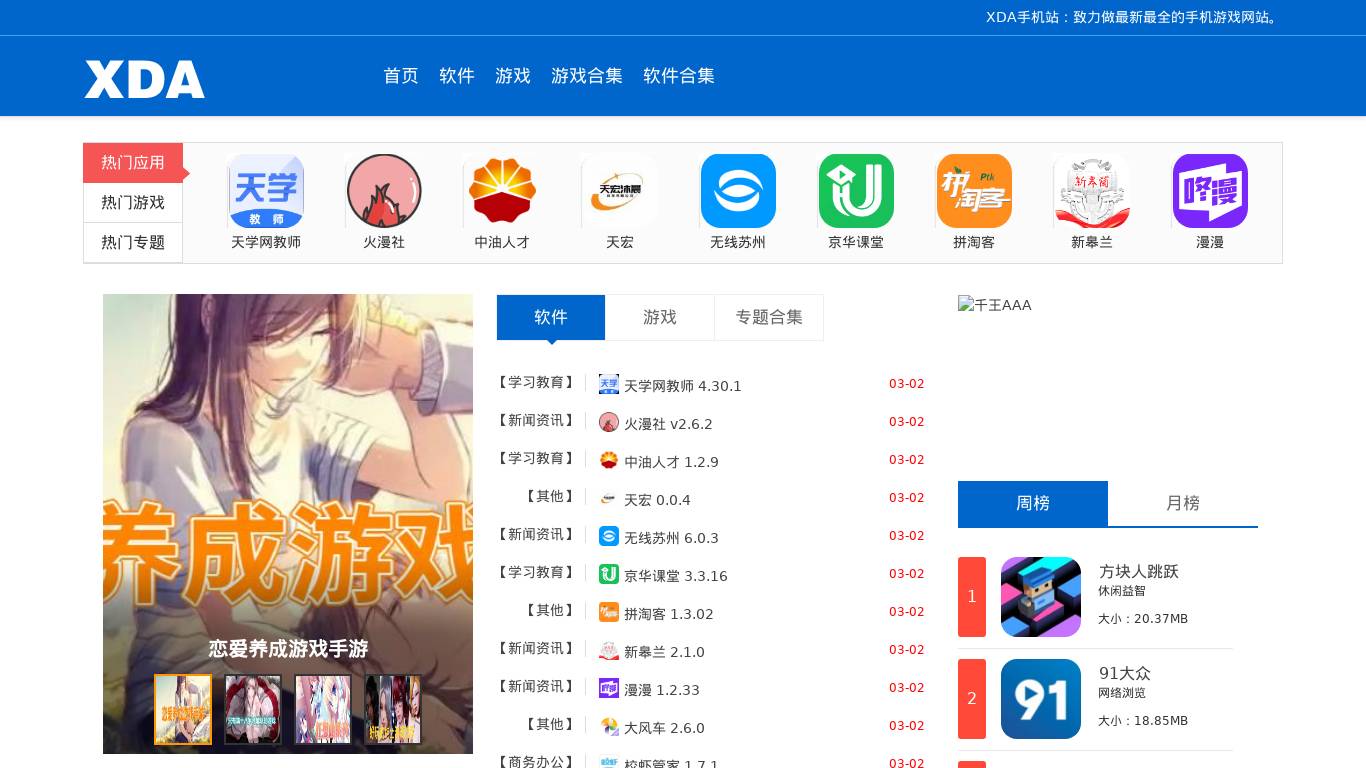Open the 拼淘客 app icon
This screenshot has width=1366, height=768.
click(x=974, y=191)
